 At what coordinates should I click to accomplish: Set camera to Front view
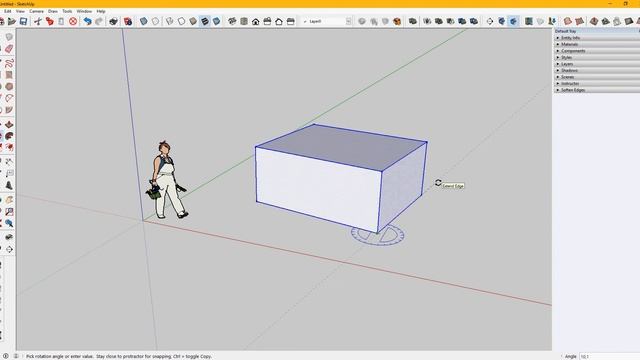[256, 21]
